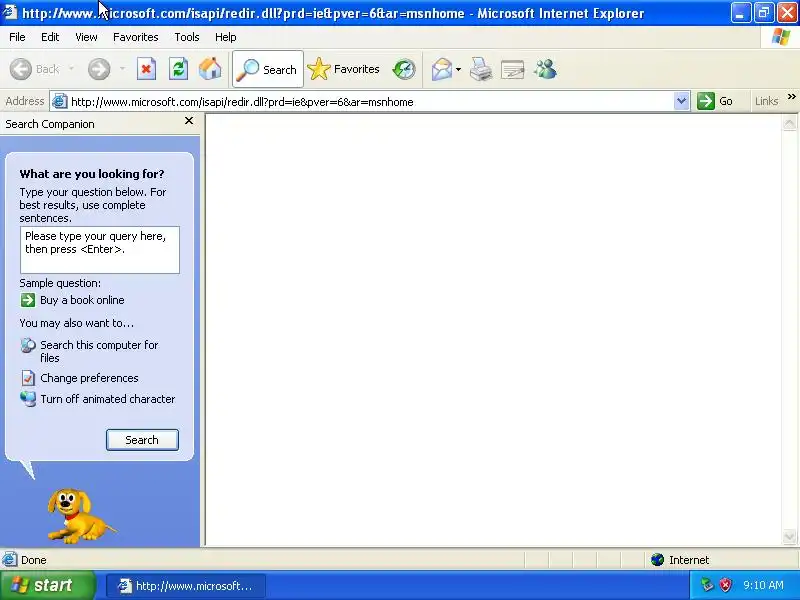The image size is (800, 600).
Task: Open the File menu
Action: click(17, 37)
